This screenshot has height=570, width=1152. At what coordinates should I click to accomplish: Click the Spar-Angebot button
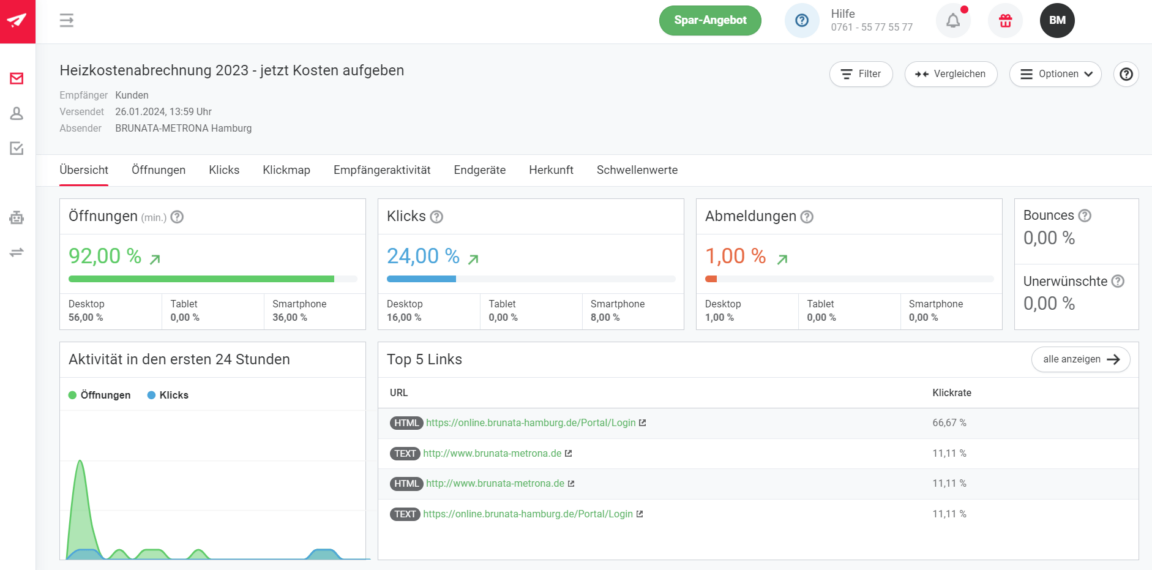[710, 21]
